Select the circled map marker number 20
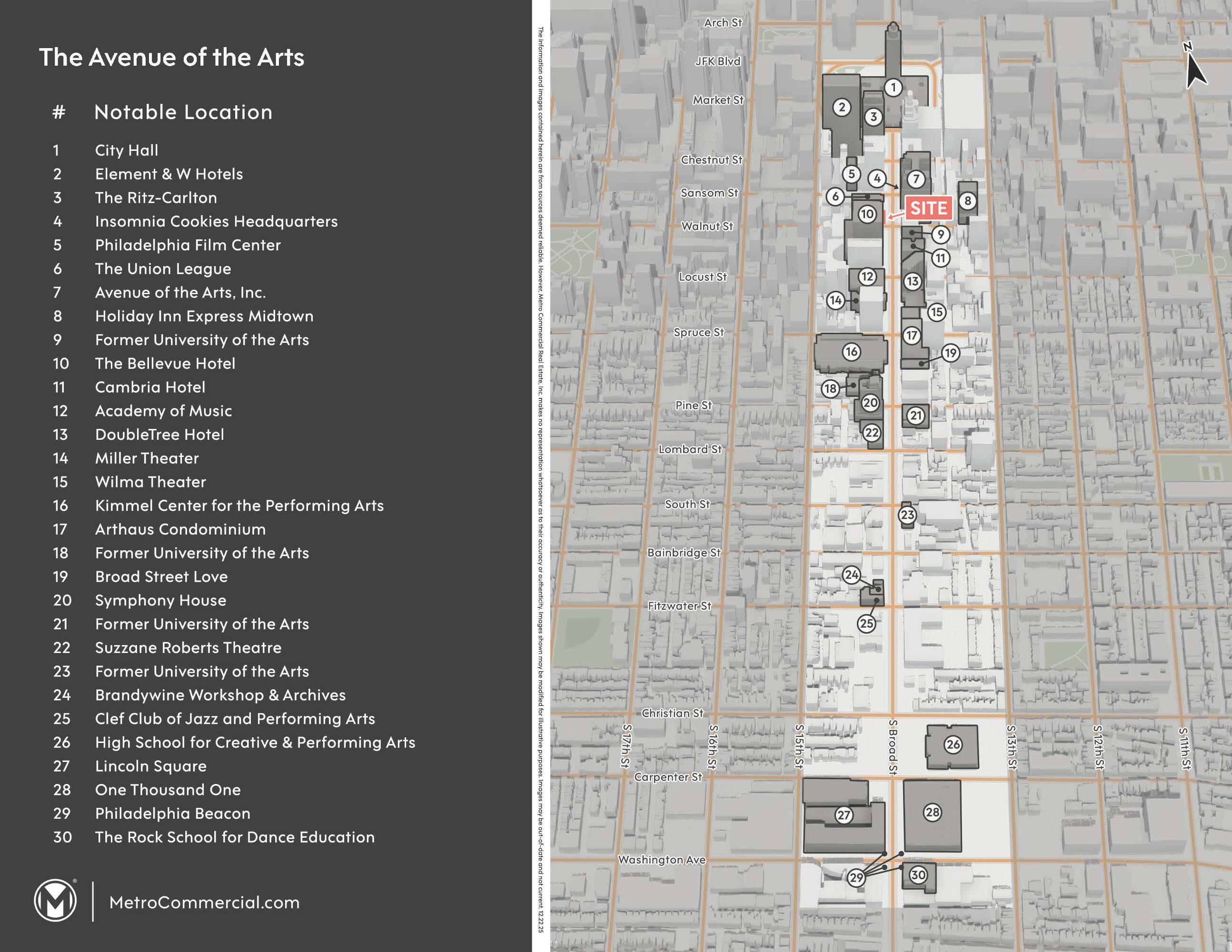The height and width of the screenshot is (952, 1232). [870, 403]
